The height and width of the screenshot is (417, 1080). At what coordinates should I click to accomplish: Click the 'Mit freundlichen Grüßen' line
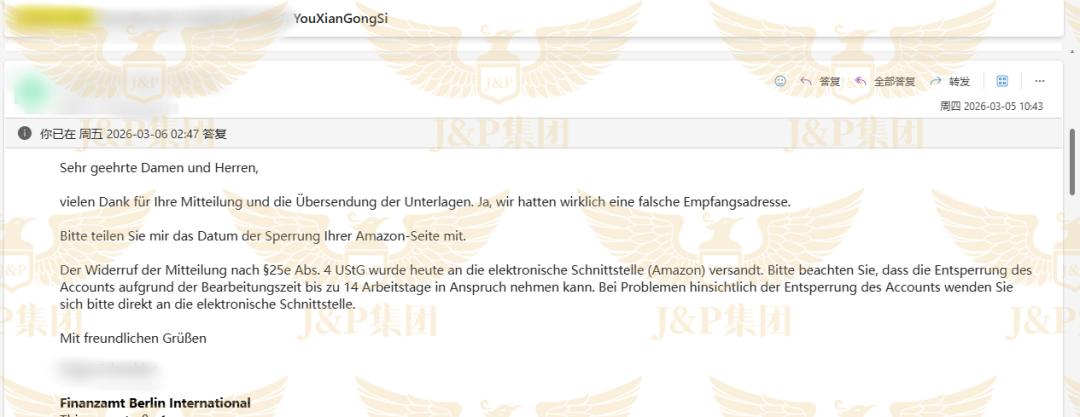[x=133, y=338]
